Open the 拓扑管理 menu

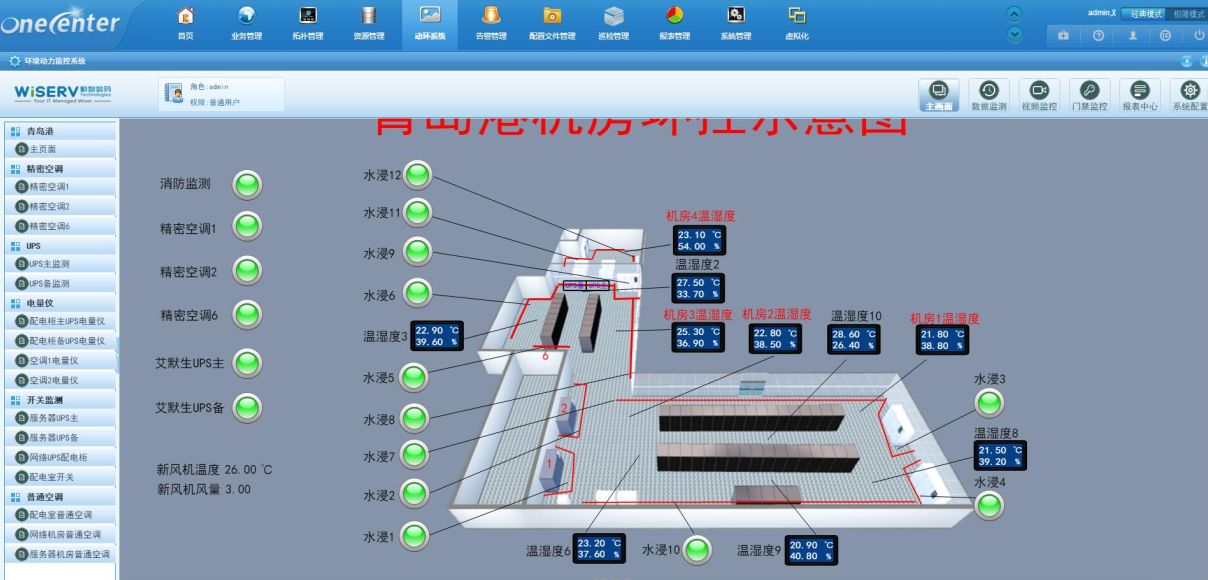click(x=308, y=24)
